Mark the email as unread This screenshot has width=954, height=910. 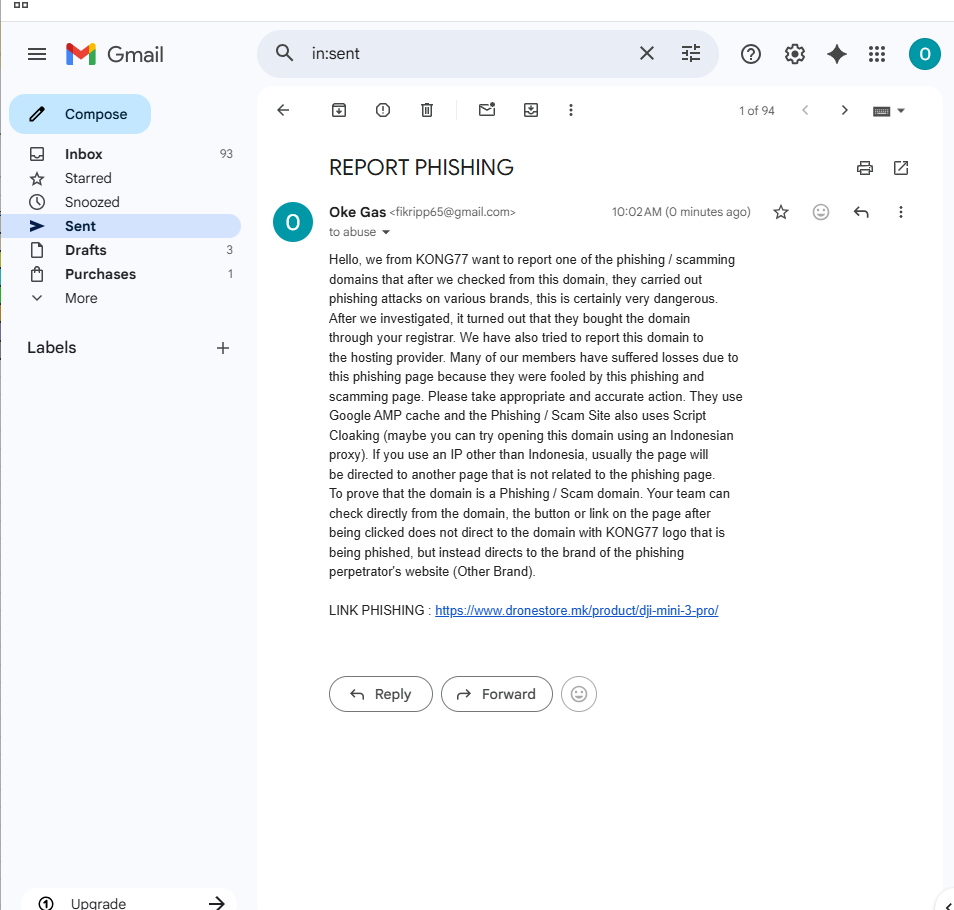click(x=487, y=109)
